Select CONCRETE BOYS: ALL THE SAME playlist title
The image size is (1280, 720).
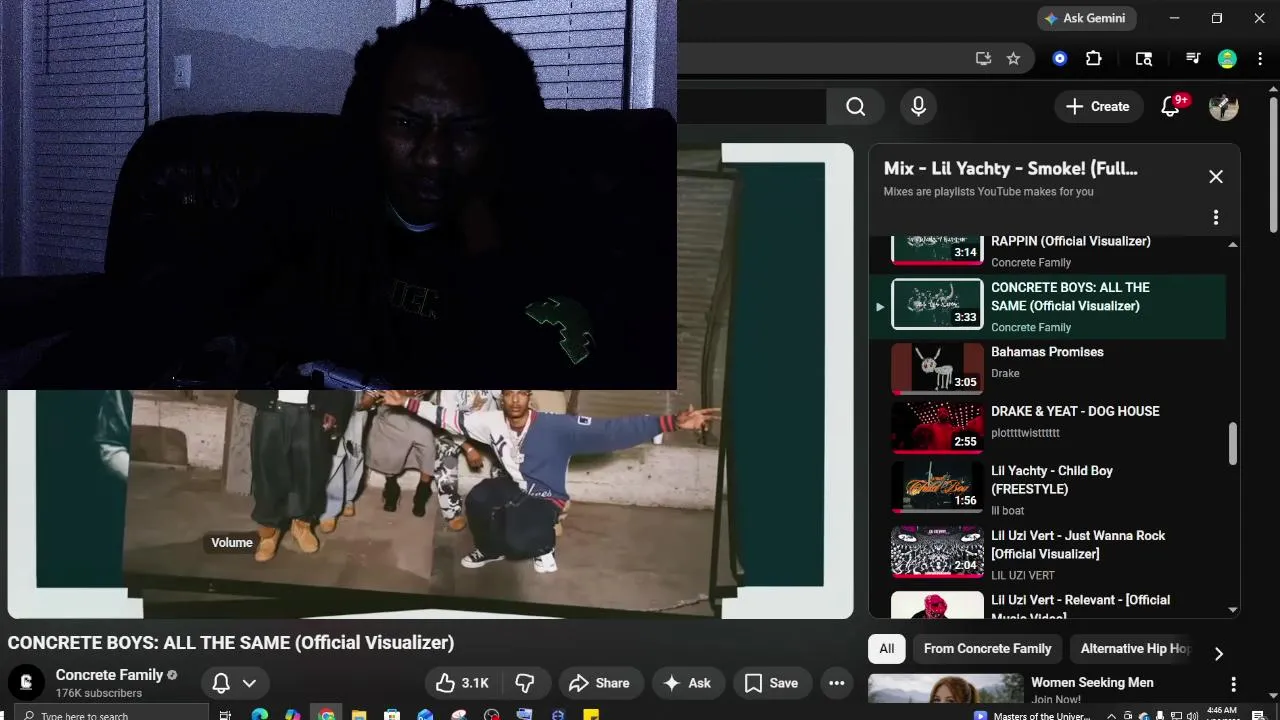(1070, 296)
